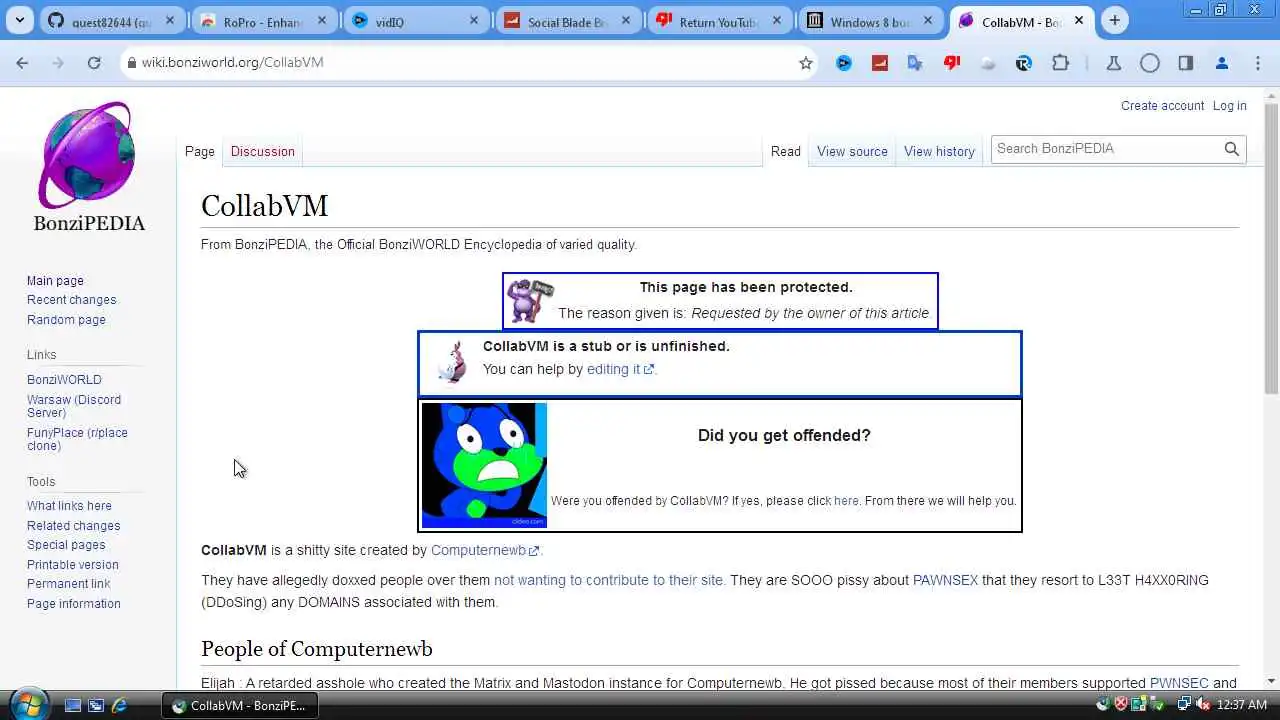Viewport: 1280px width, 720px height.
Task: Click the grey cloud extension icon
Action: tap(988, 62)
